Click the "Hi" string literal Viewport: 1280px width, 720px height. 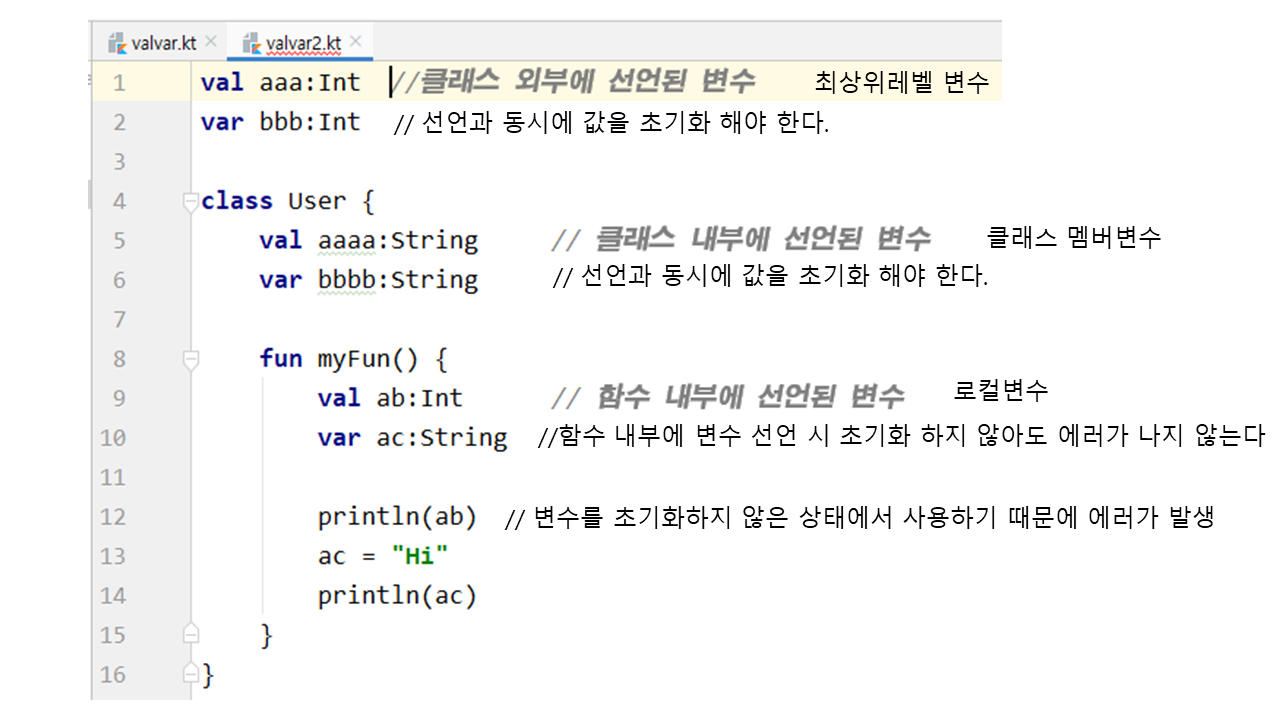[420, 556]
